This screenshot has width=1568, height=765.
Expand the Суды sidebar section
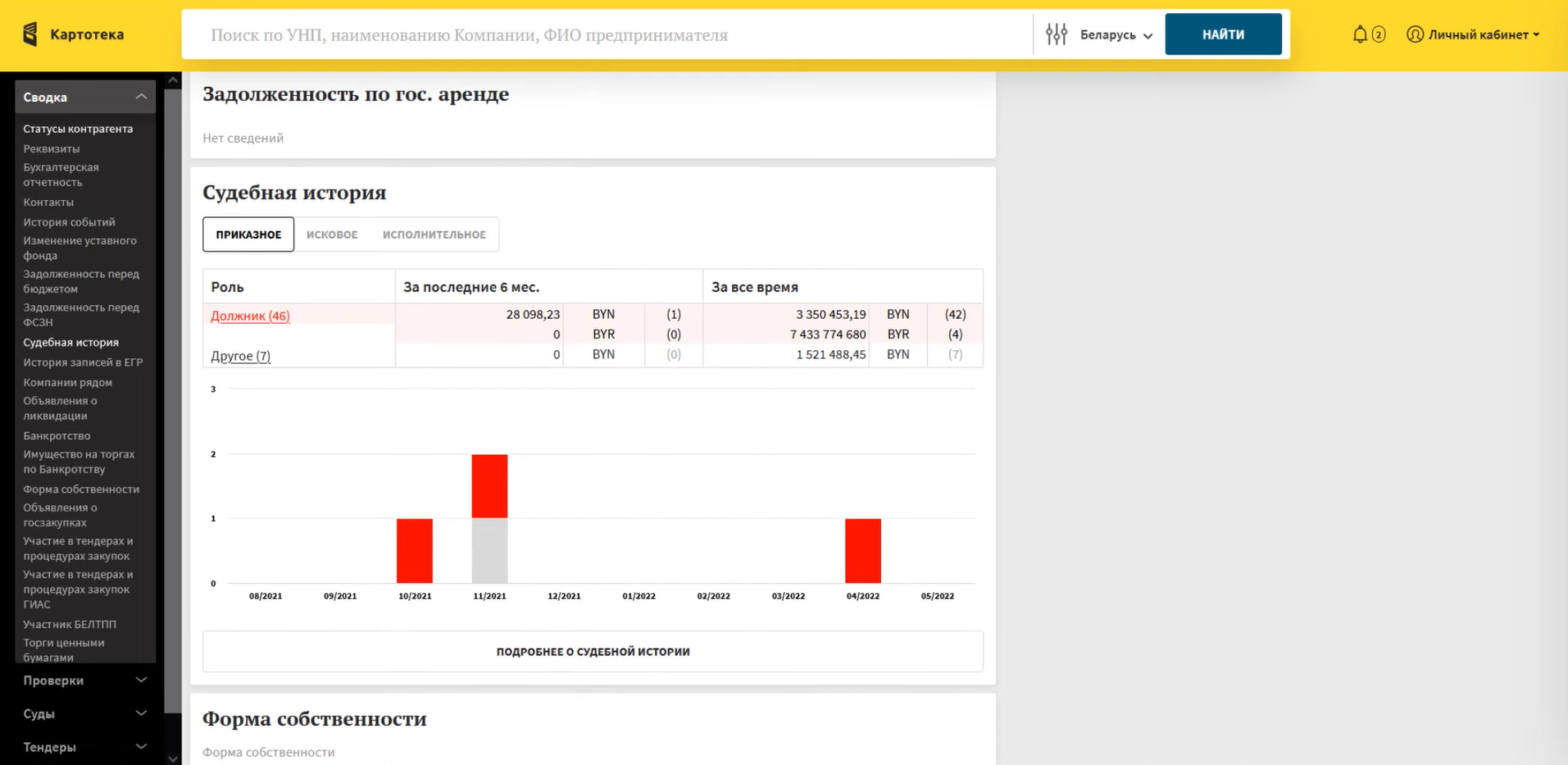[141, 713]
